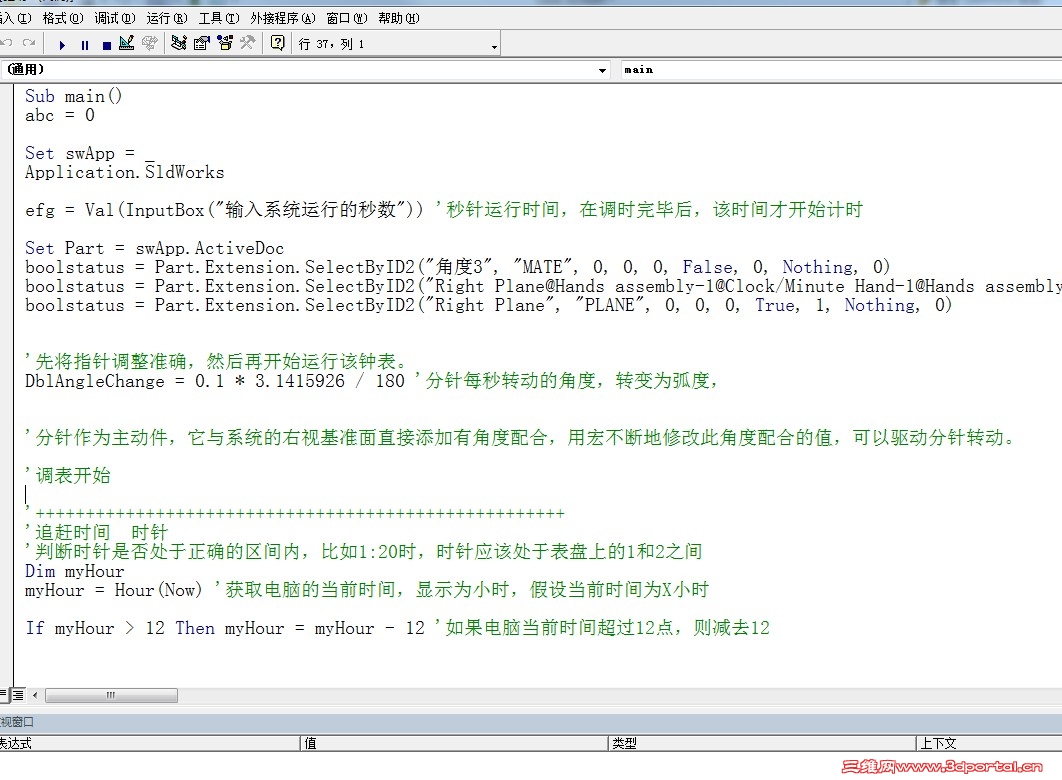Click the greyed-out Userform icon
The width and height of the screenshot is (1062, 780).
click(x=150, y=43)
